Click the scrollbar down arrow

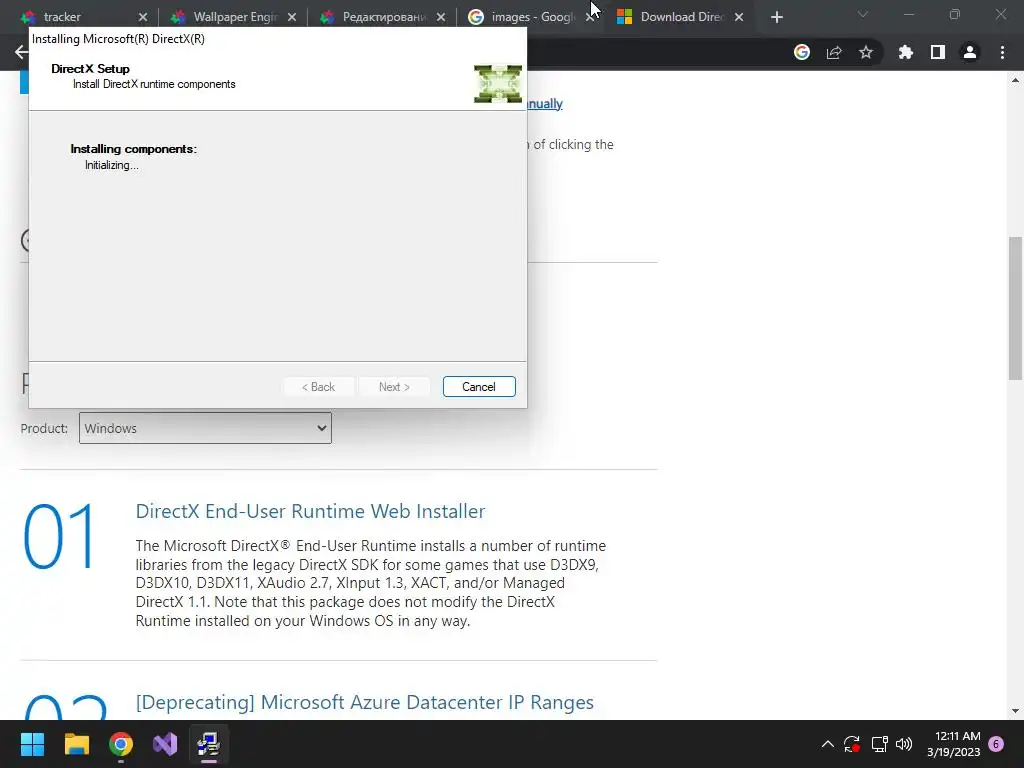point(1015,711)
